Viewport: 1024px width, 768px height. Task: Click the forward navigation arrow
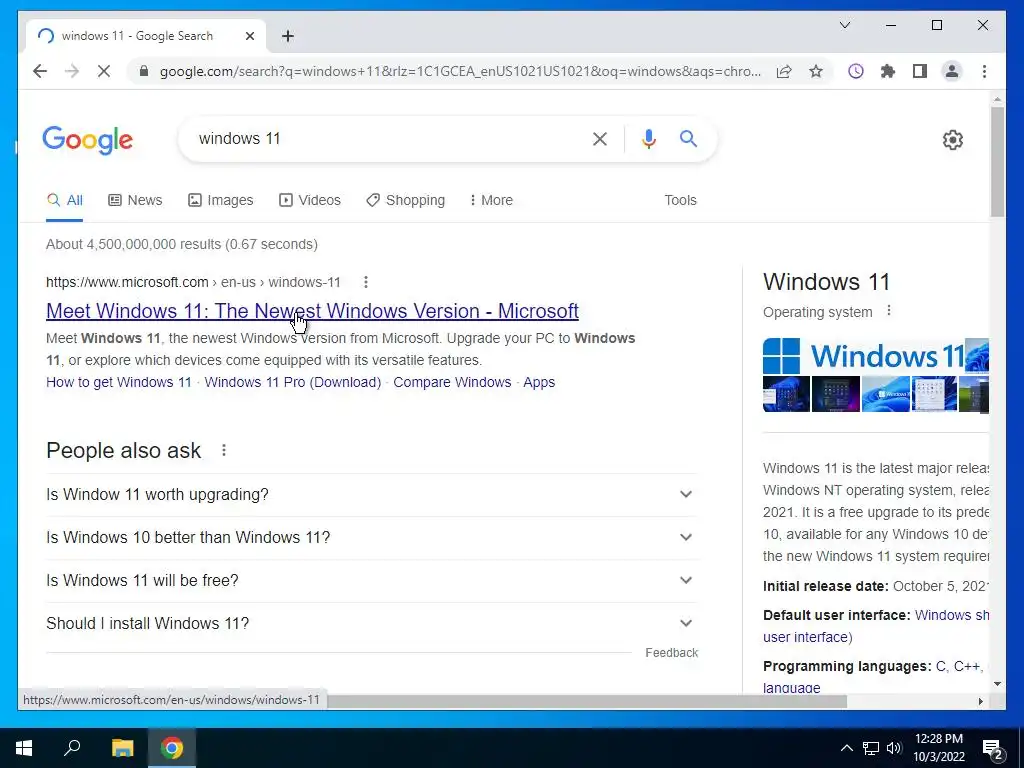tap(72, 71)
